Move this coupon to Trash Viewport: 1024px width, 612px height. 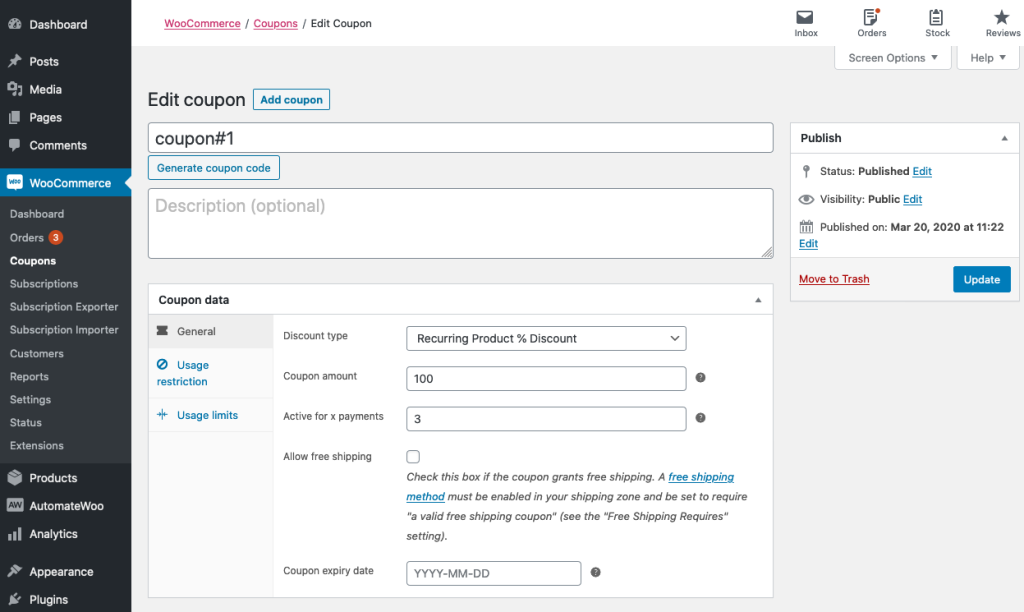point(834,279)
